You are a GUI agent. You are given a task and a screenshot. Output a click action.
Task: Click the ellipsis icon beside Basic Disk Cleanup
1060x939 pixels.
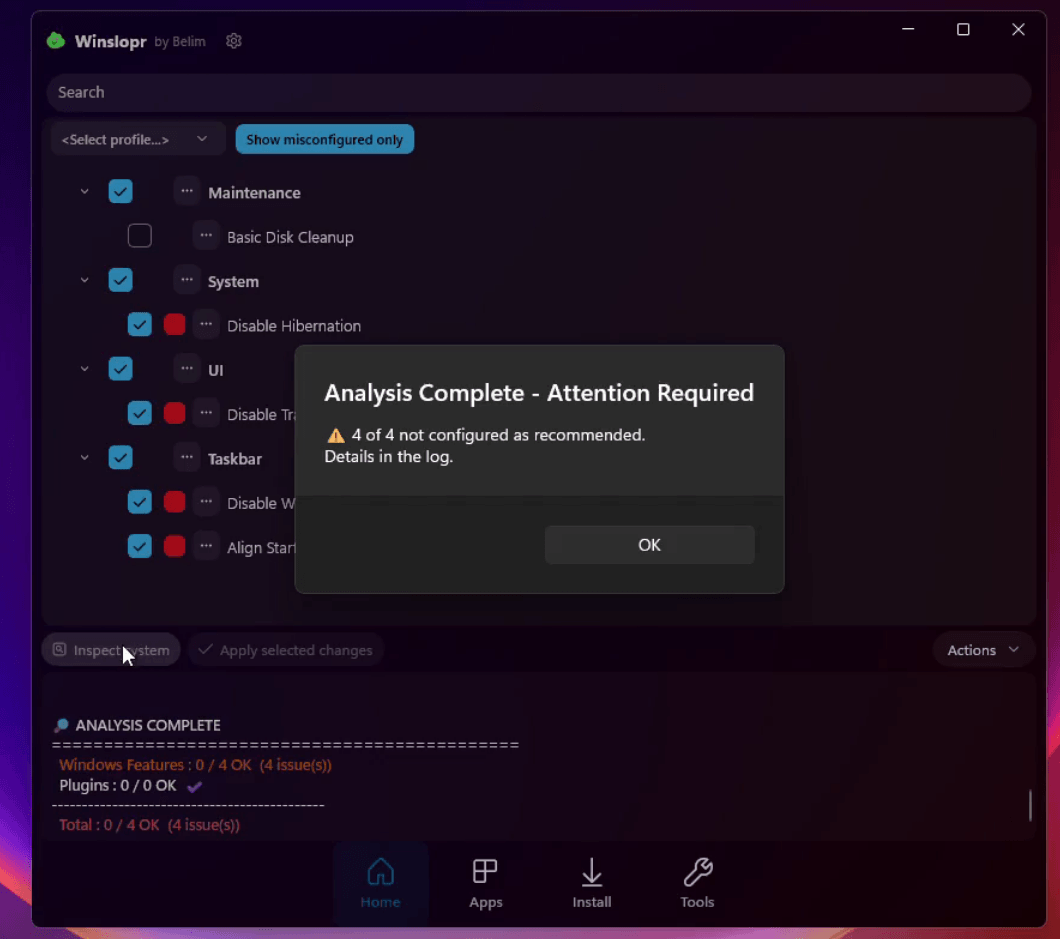coord(206,235)
